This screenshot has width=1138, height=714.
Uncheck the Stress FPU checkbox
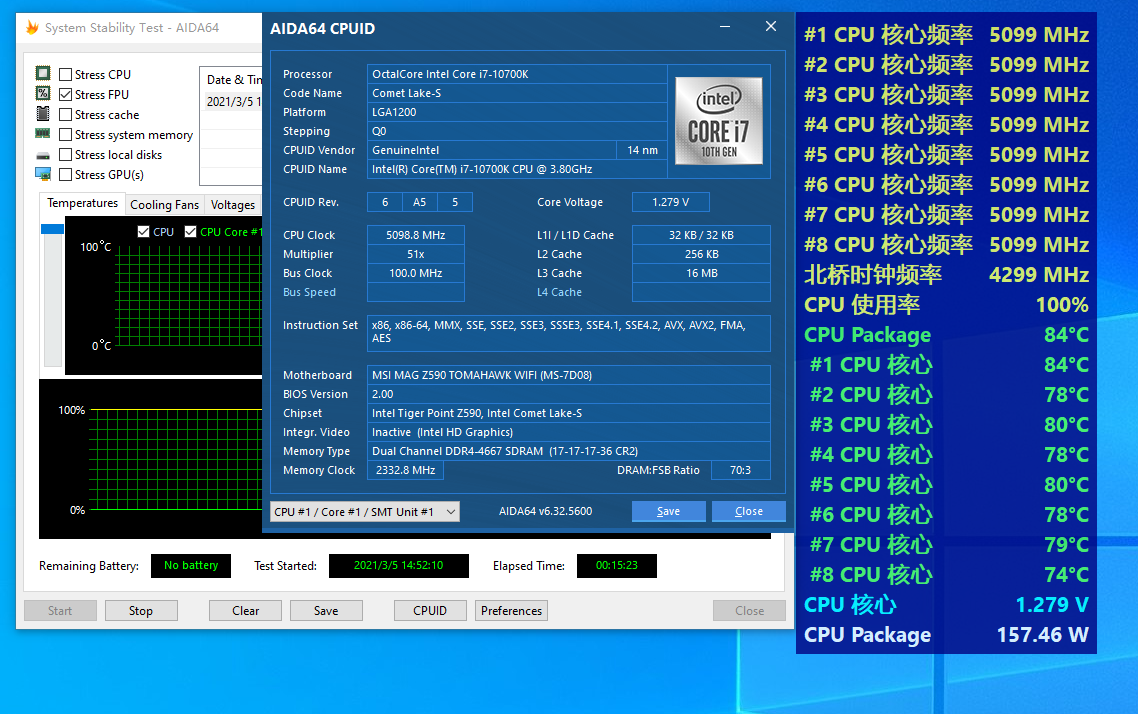(x=65, y=94)
